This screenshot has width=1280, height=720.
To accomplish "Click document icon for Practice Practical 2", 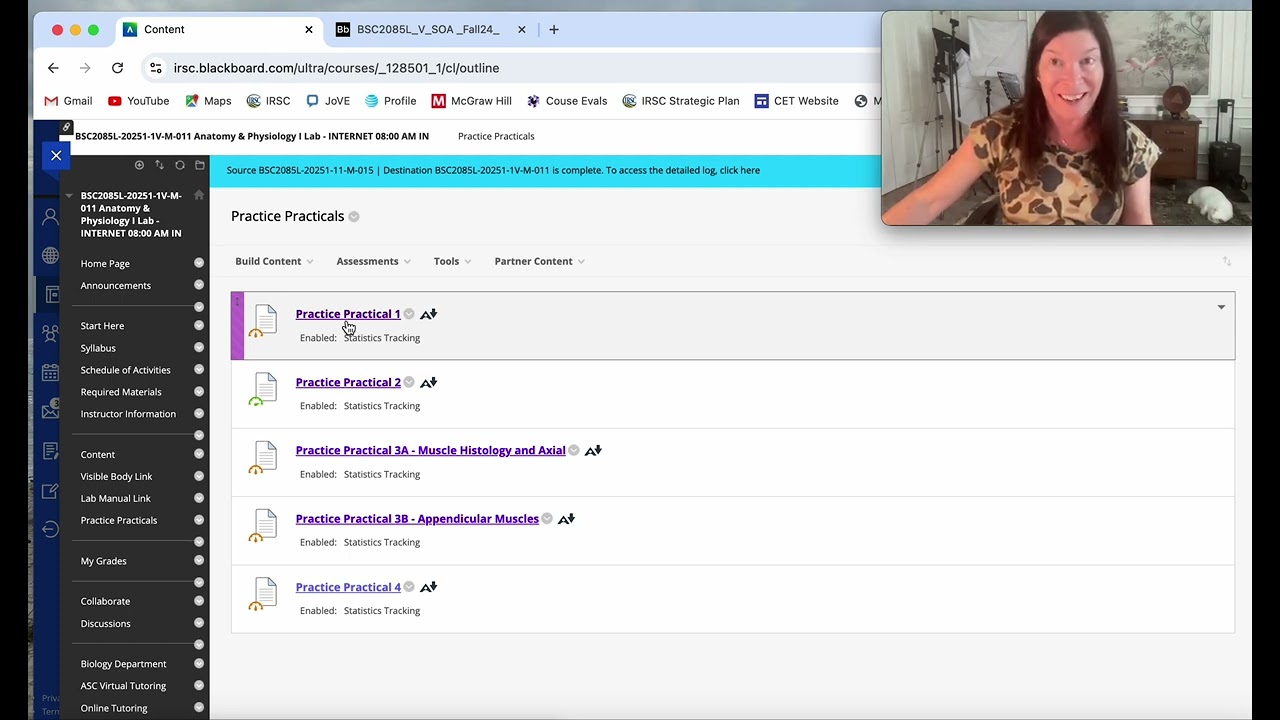I will 265,388.
